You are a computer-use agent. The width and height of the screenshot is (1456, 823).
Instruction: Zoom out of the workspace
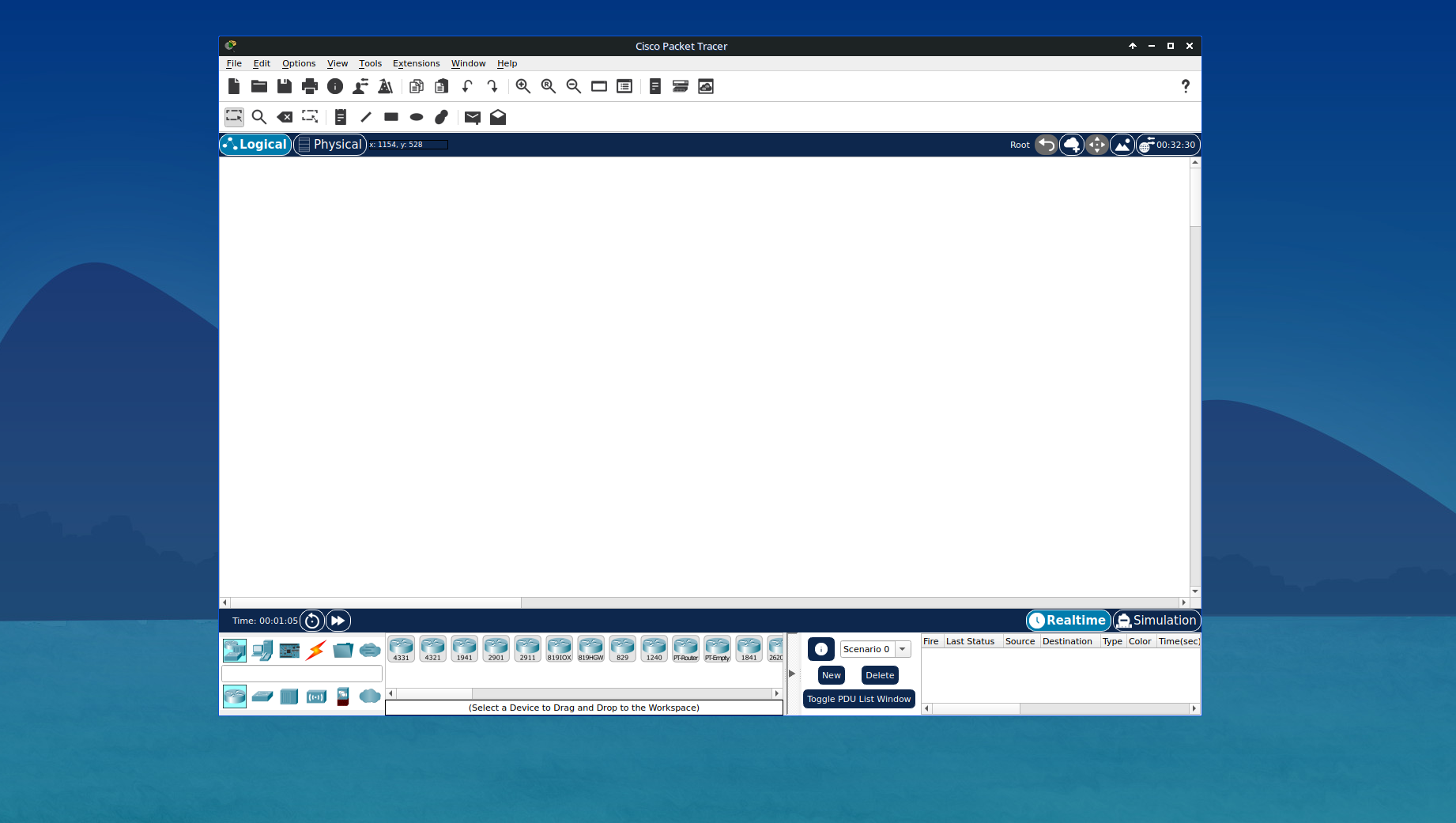click(x=574, y=86)
